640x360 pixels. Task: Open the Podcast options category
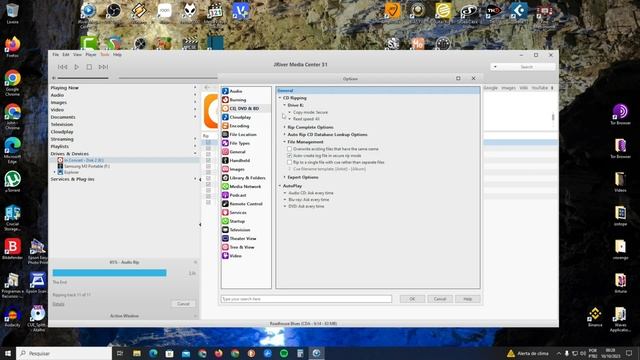click(x=238, y=195)
